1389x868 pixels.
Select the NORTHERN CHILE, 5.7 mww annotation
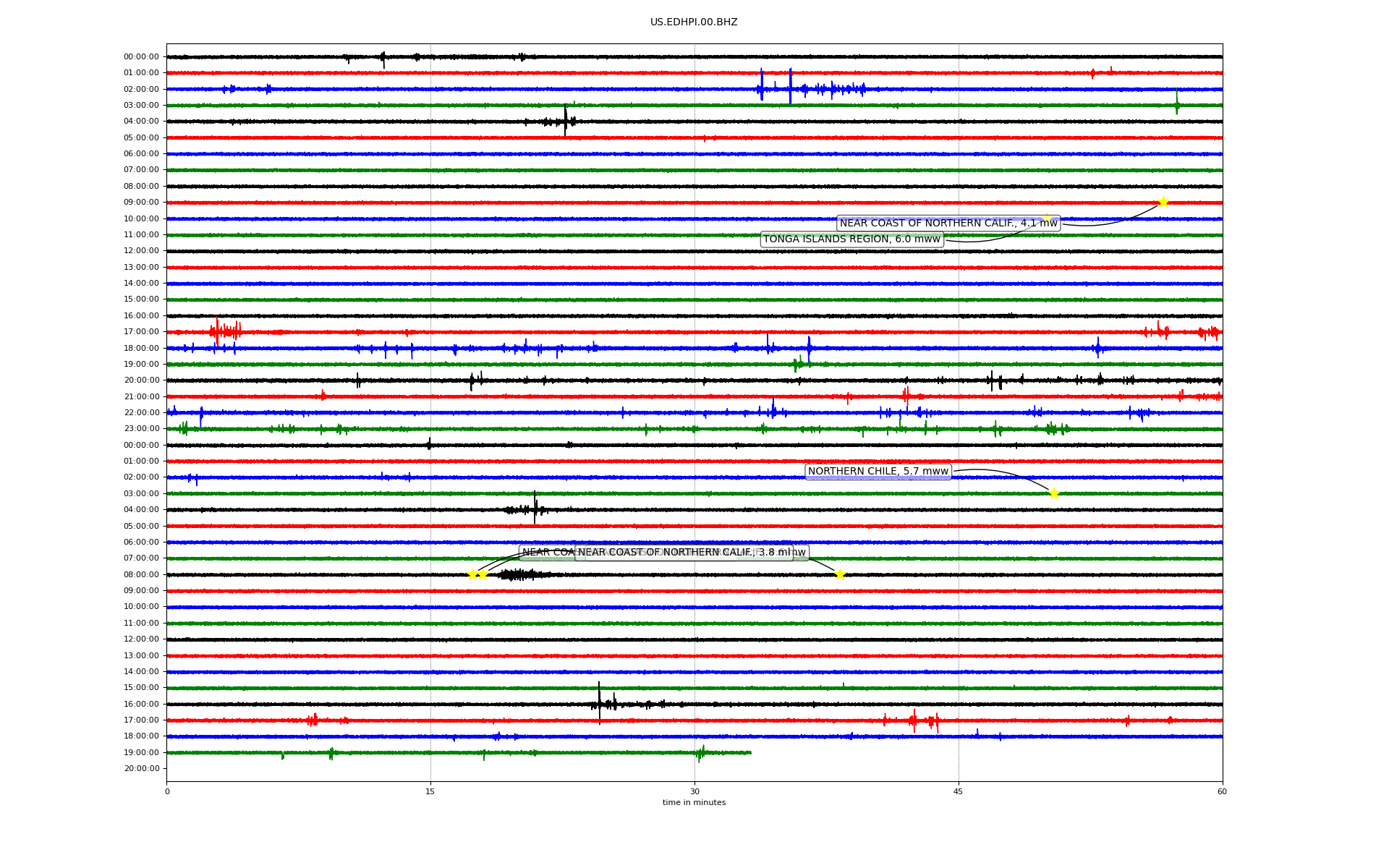[878, 472]
